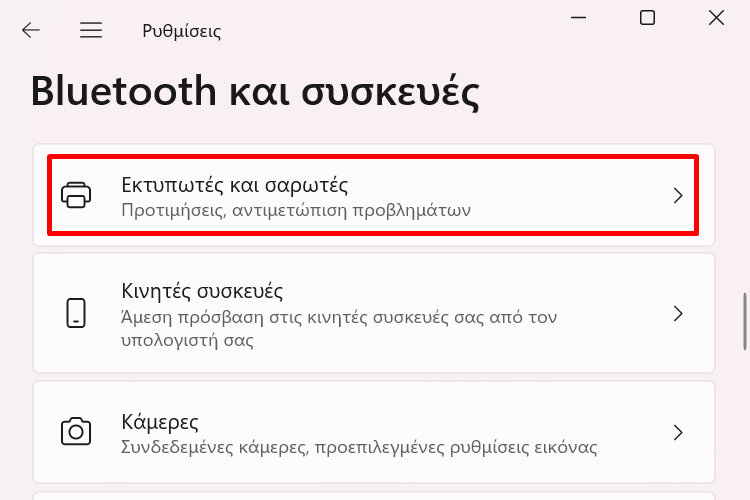Click the printer icon next to Εκτυπωτές και σαρωτές

[76, 195]
